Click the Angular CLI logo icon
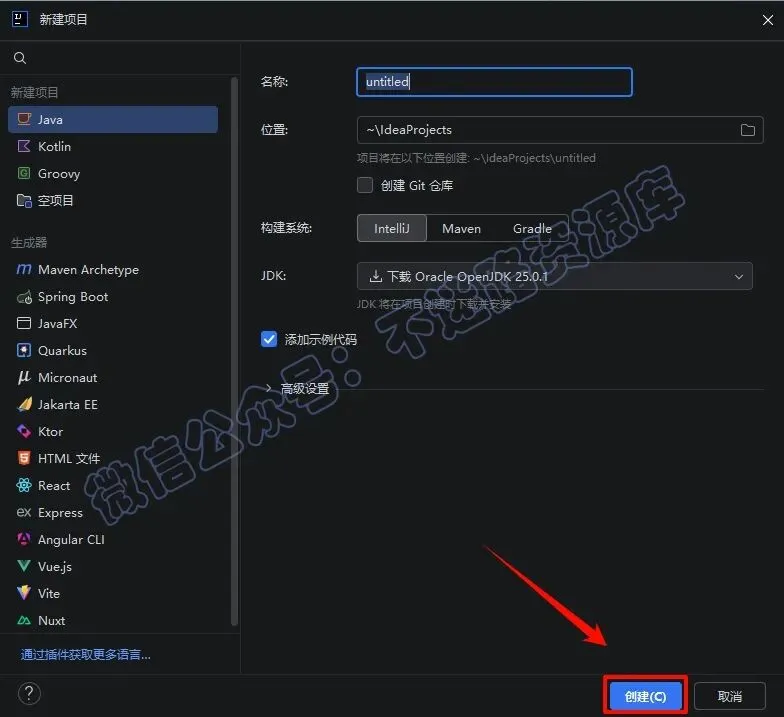Viewport: 784px width, 717px height. (x=24, y=539)
